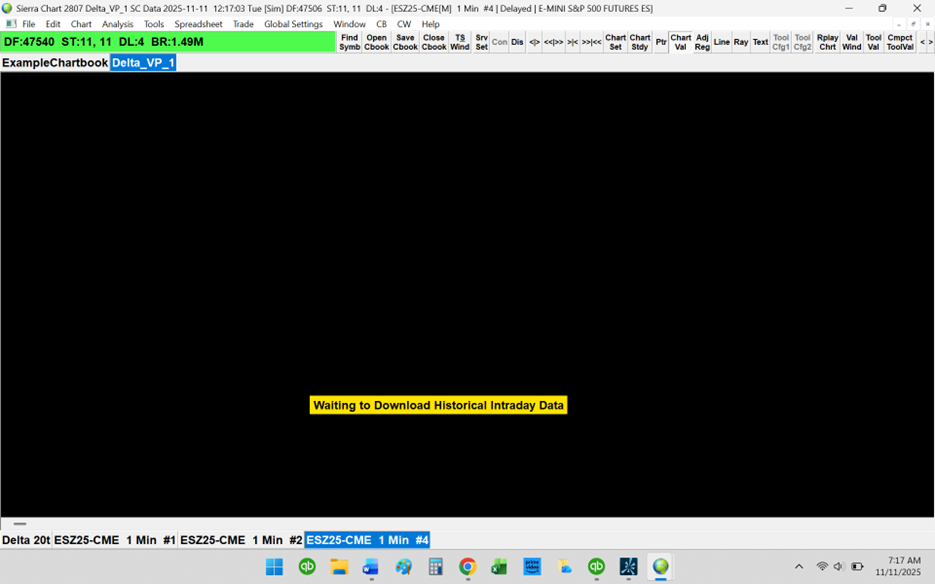935x584 pixels.
Task: Select the Ptr pointer tool
Action: (661, 42)
